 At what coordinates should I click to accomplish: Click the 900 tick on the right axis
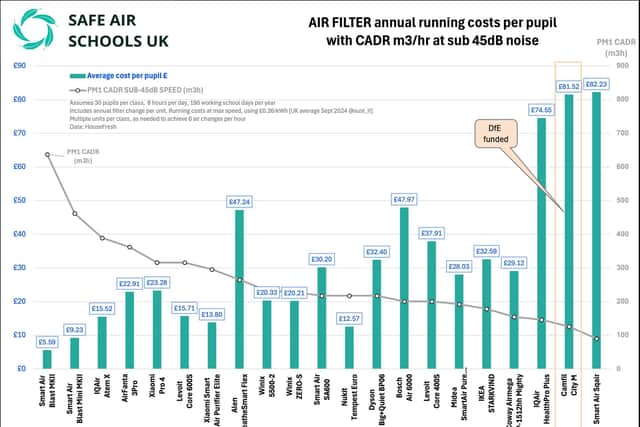[x=622, y=66]
